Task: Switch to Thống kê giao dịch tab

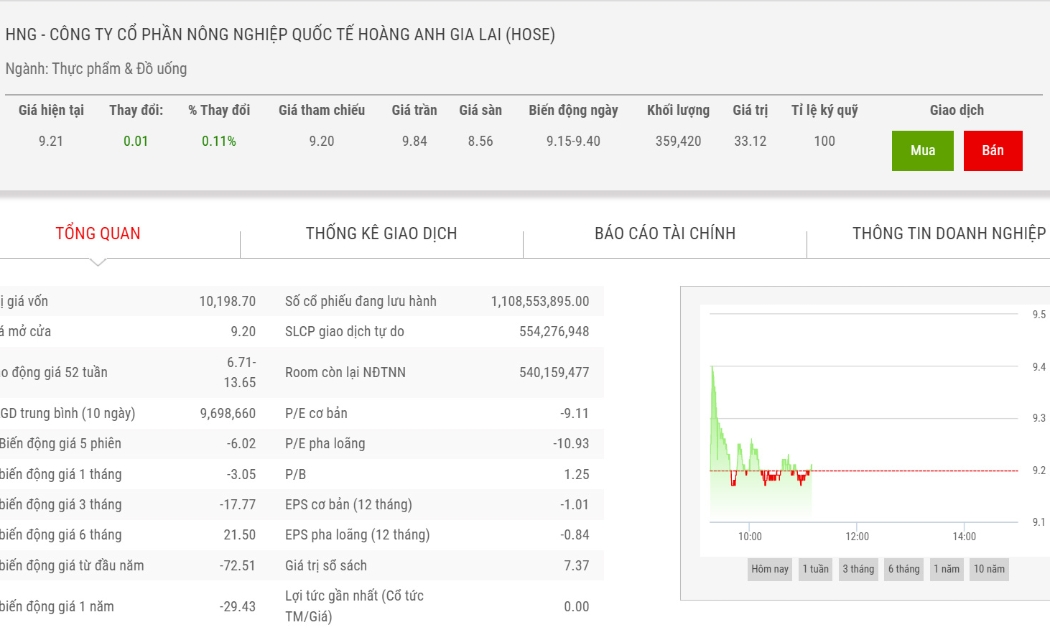Action: 382,233
